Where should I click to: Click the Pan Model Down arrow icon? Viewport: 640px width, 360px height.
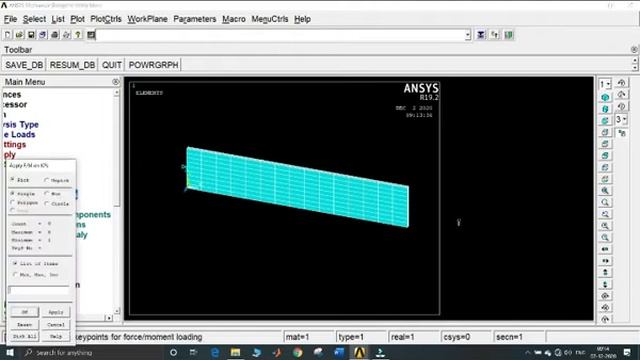605,284
